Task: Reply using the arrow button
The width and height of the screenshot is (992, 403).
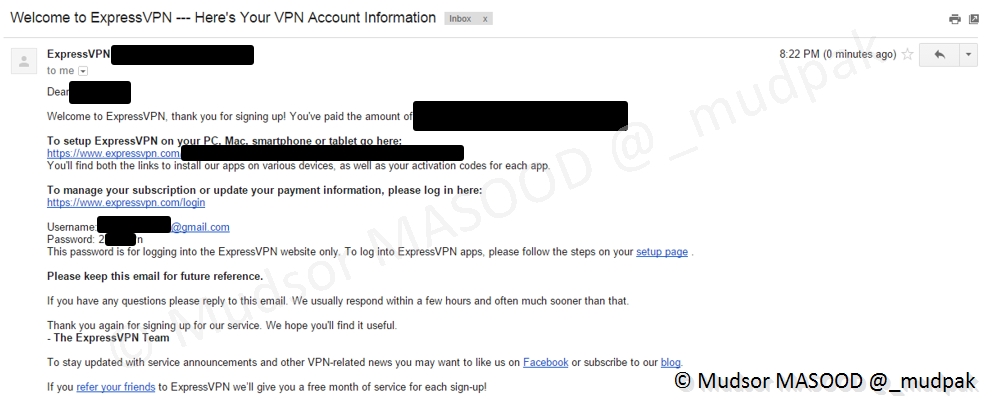Action: tap(938, 54)
